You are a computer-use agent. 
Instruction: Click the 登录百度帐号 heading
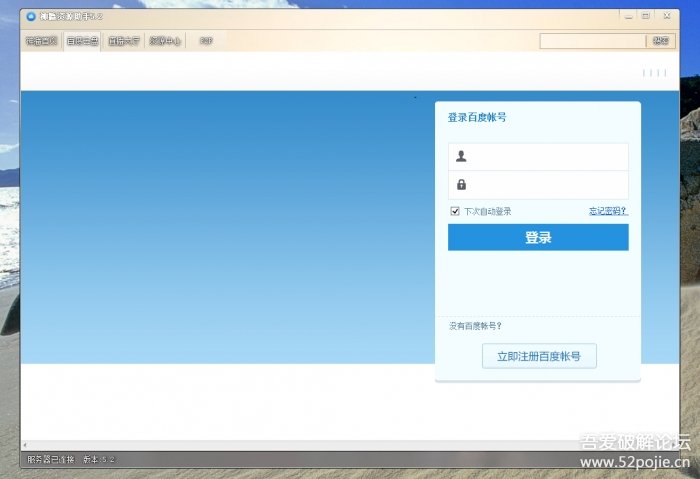click(x=477, y=117)
